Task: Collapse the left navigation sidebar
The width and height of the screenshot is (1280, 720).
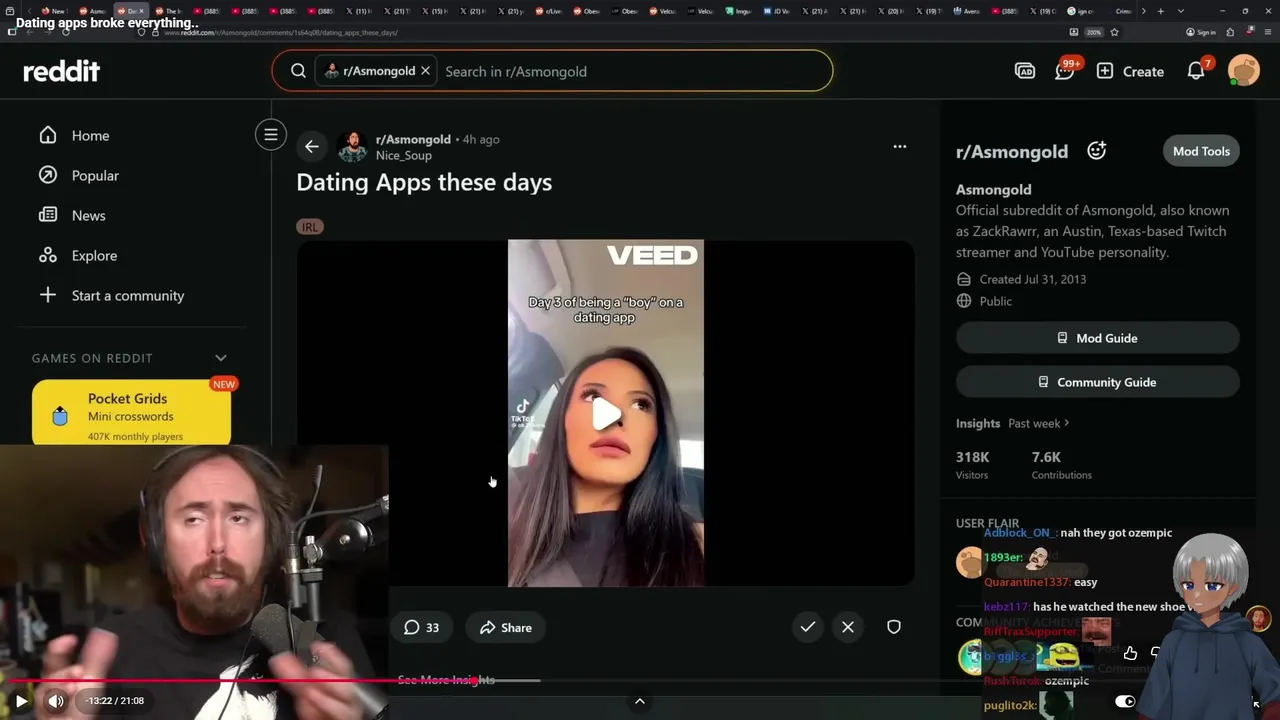Action: click(x=271, y=135)
